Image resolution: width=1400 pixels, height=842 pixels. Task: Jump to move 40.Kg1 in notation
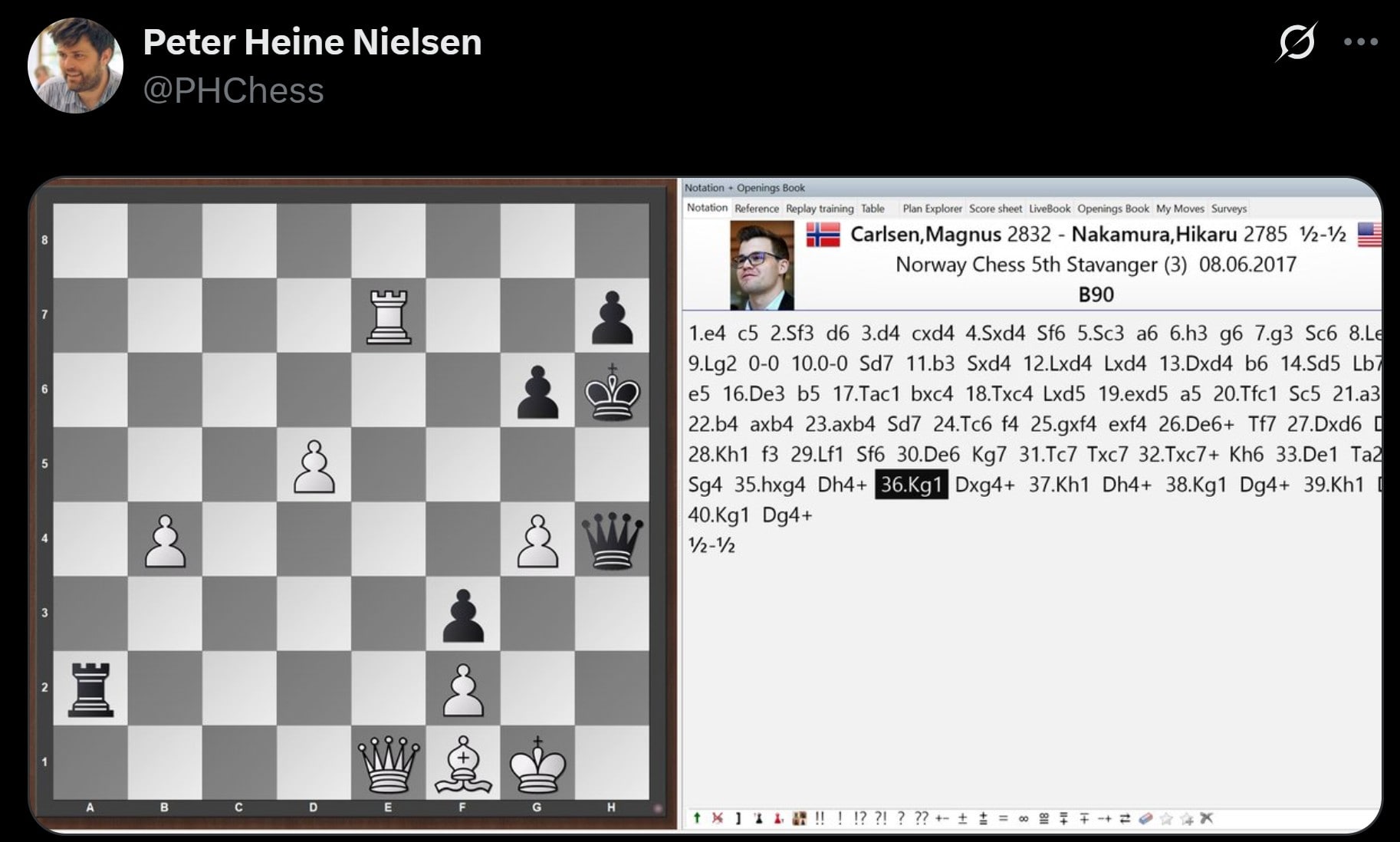[718, 515]
